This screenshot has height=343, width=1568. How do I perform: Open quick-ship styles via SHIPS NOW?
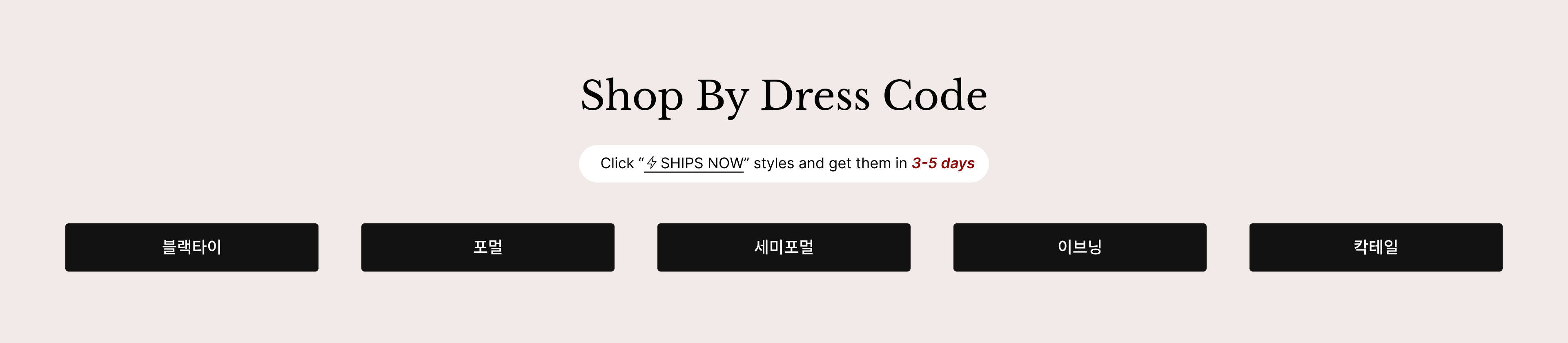pyautogui.click(x=694, y=164)
